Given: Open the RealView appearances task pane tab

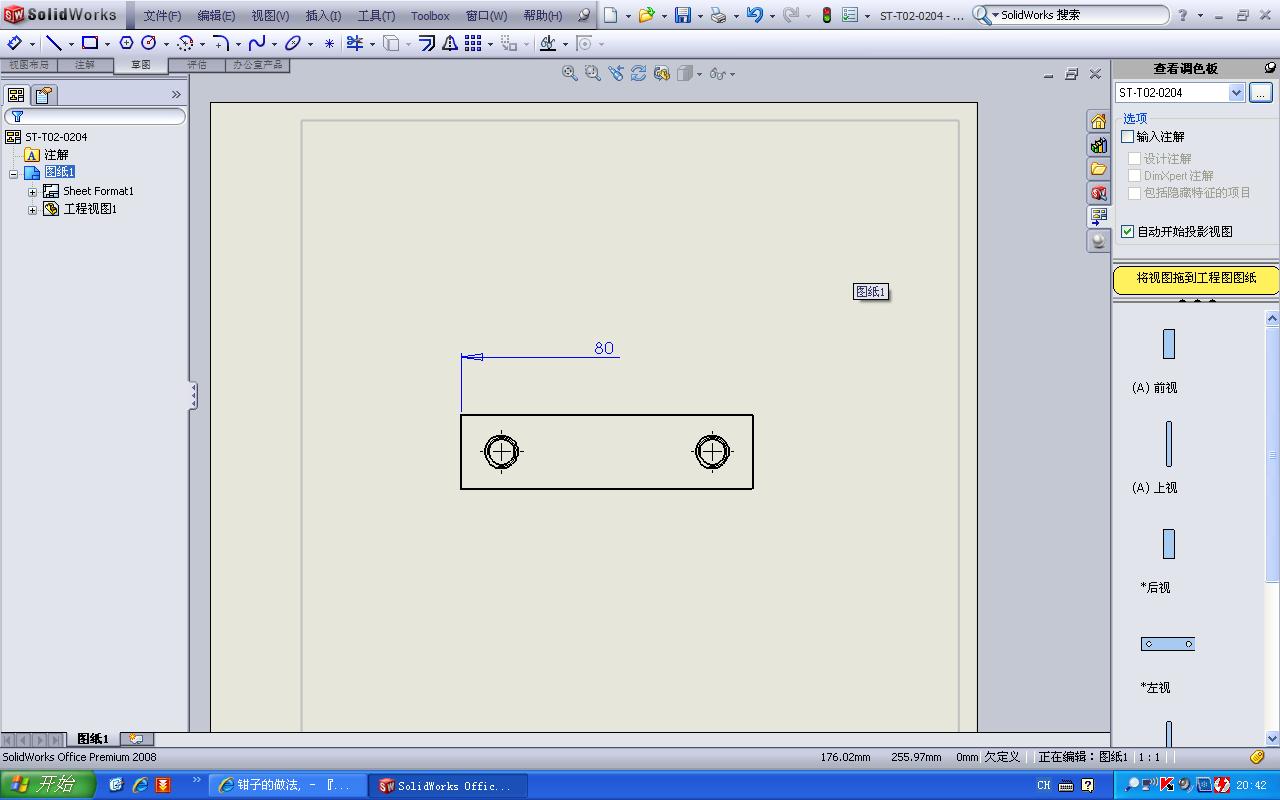Looking at the screenshot, I should click(x=1099, y=241).
